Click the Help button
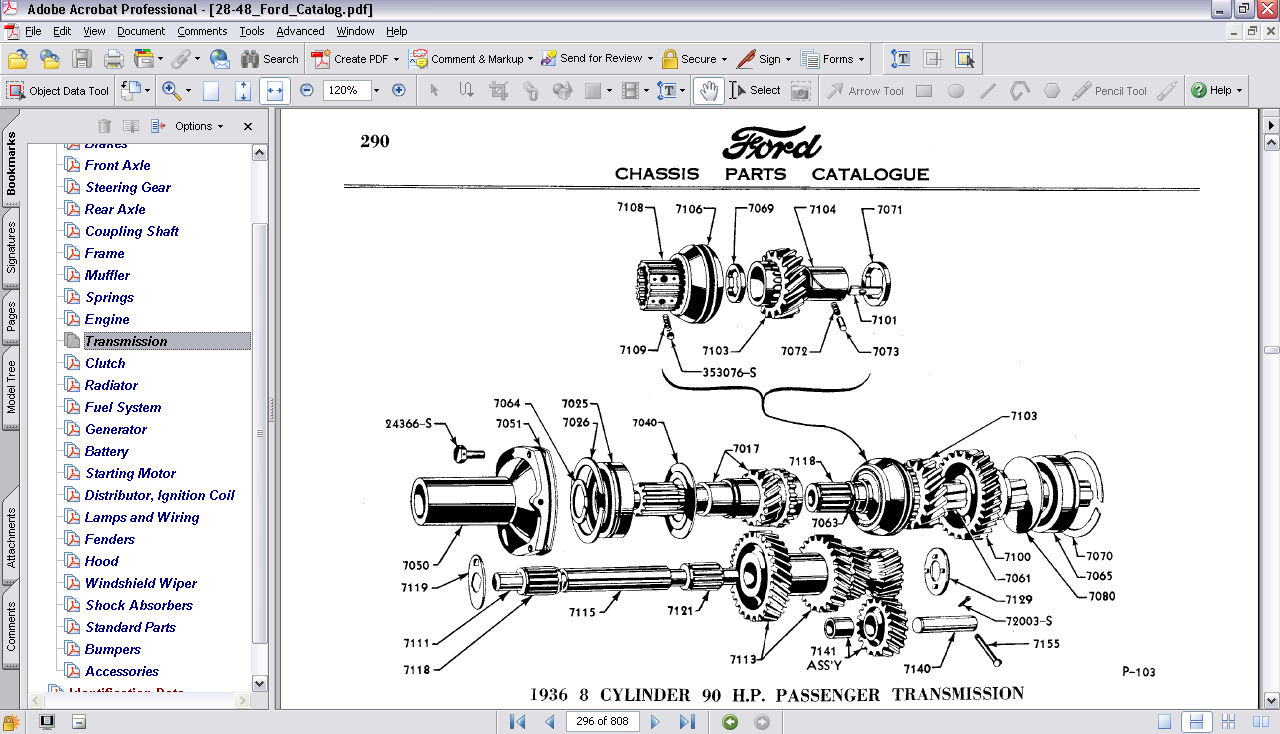 (x=1216, y=90)
